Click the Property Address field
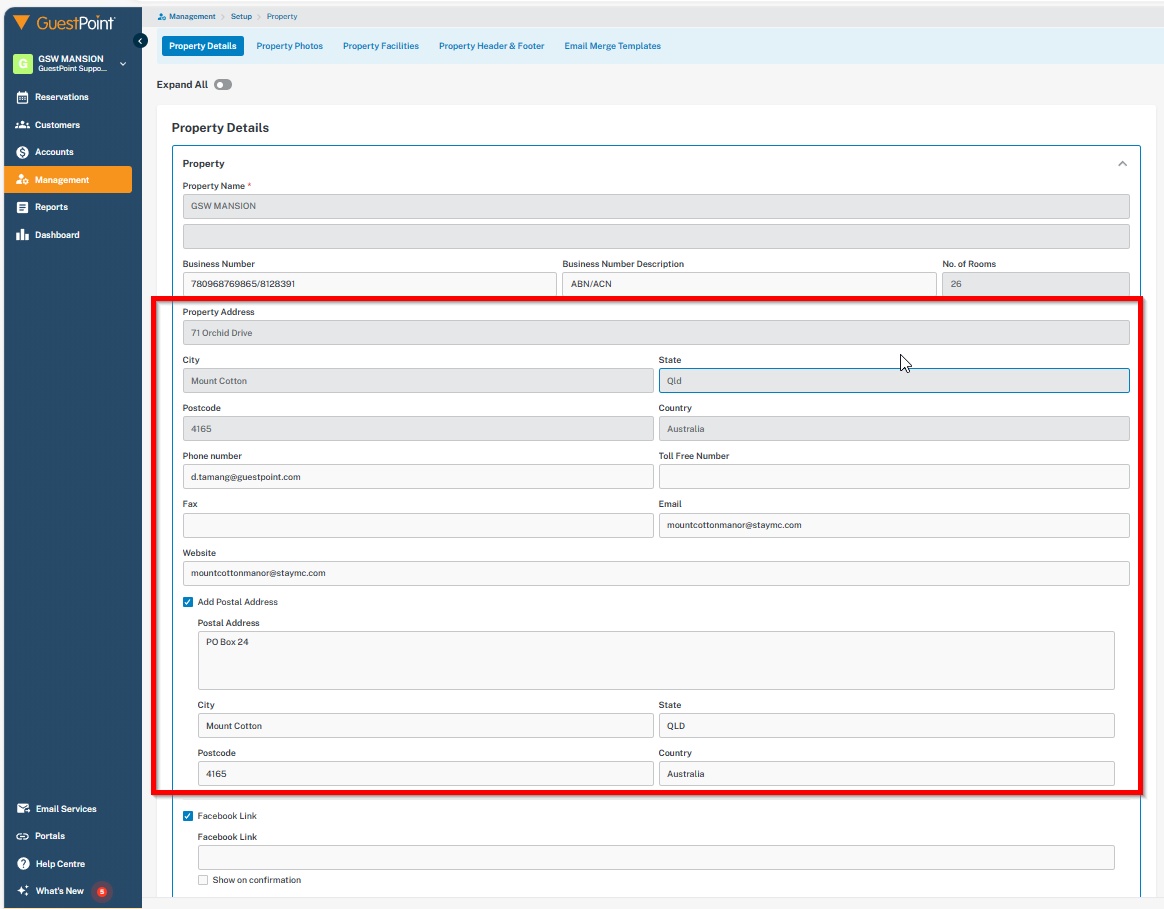This screenshot has height=909, width=1164. (656, 333)
